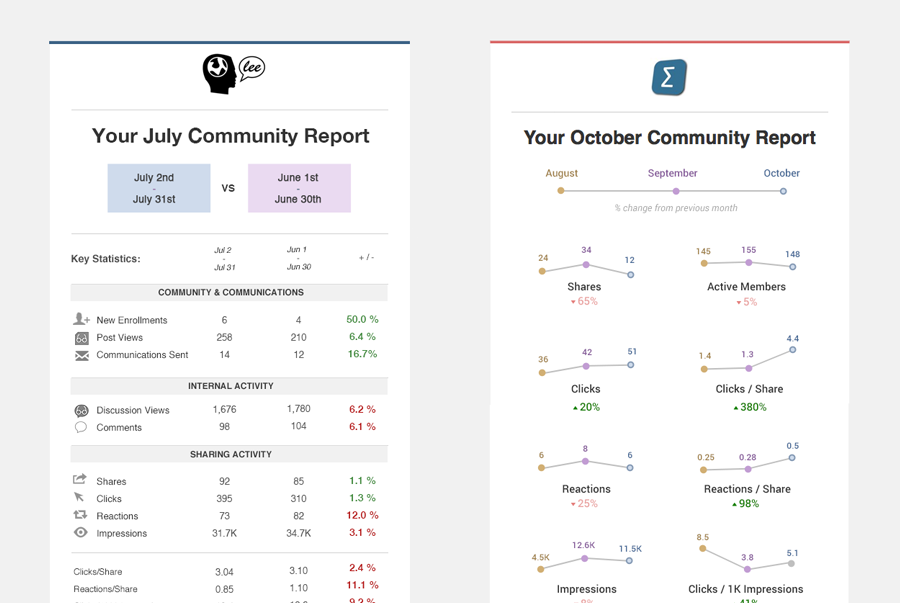Select the June 1st–June 30th date box
900x603 pixels.
(299, 188)
